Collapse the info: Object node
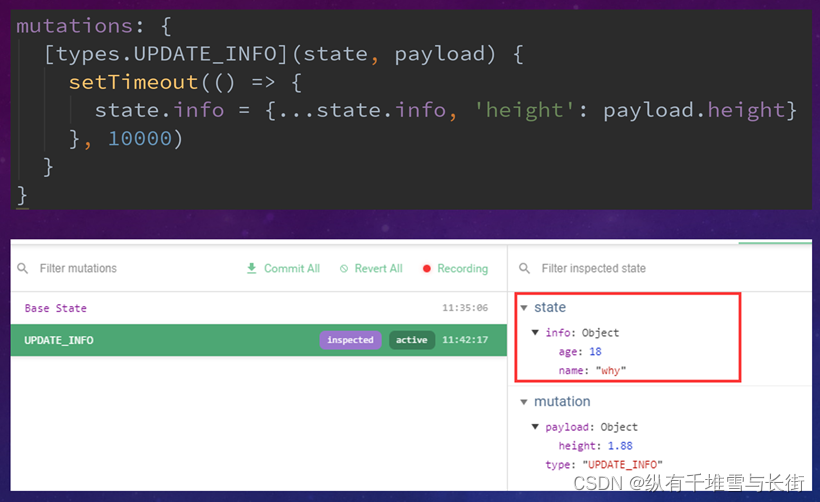The width and height of the screenshot is (820, 502). (535, 332)
